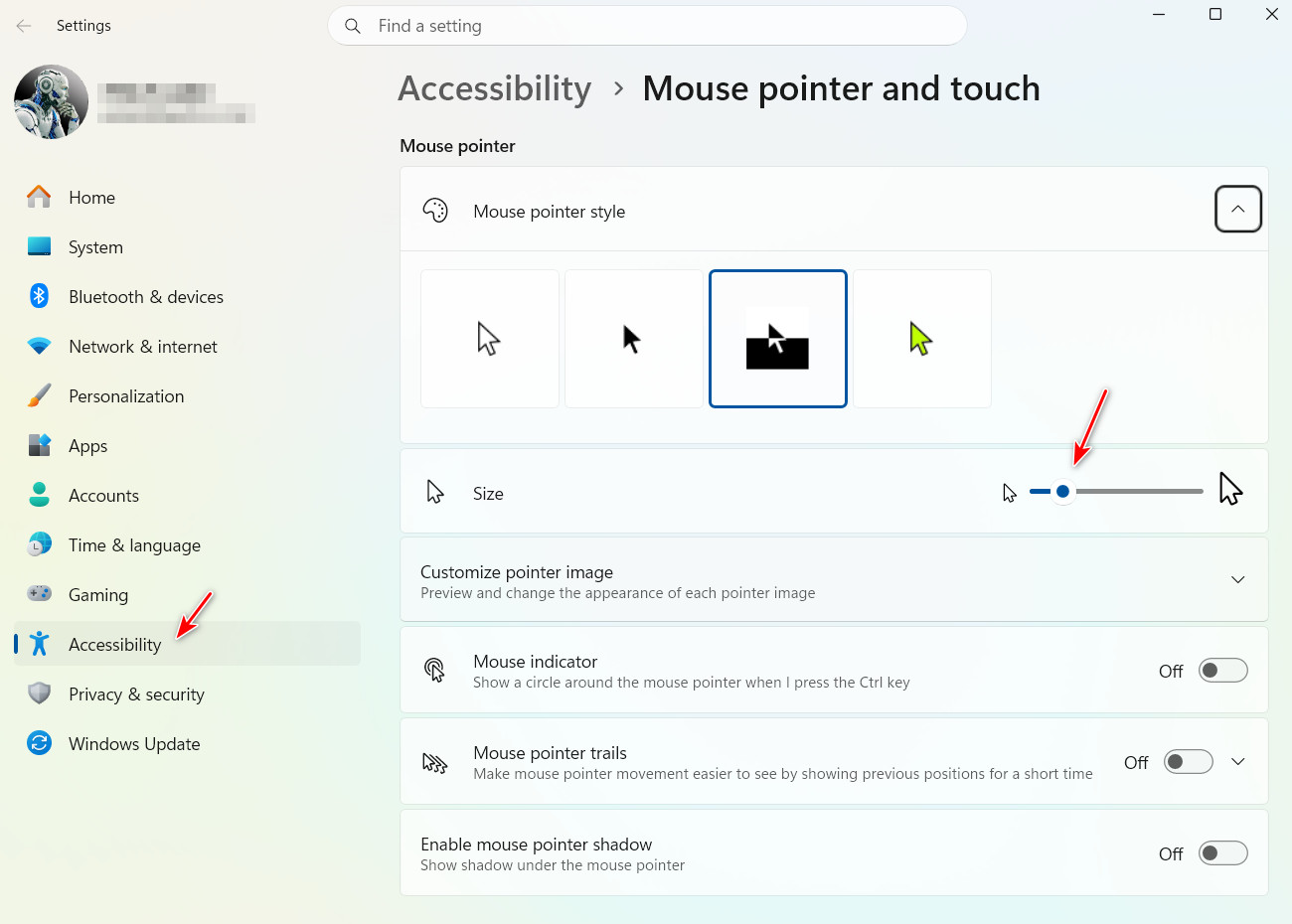
Task: Expand Mouse pointer trails options chevron
Action: click(x=1238, y=762)
